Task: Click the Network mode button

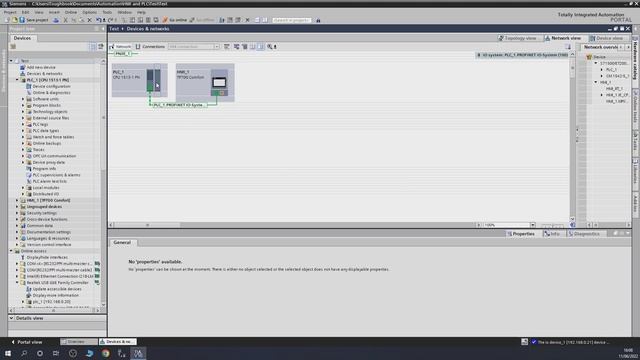Action: pos(120,47)
